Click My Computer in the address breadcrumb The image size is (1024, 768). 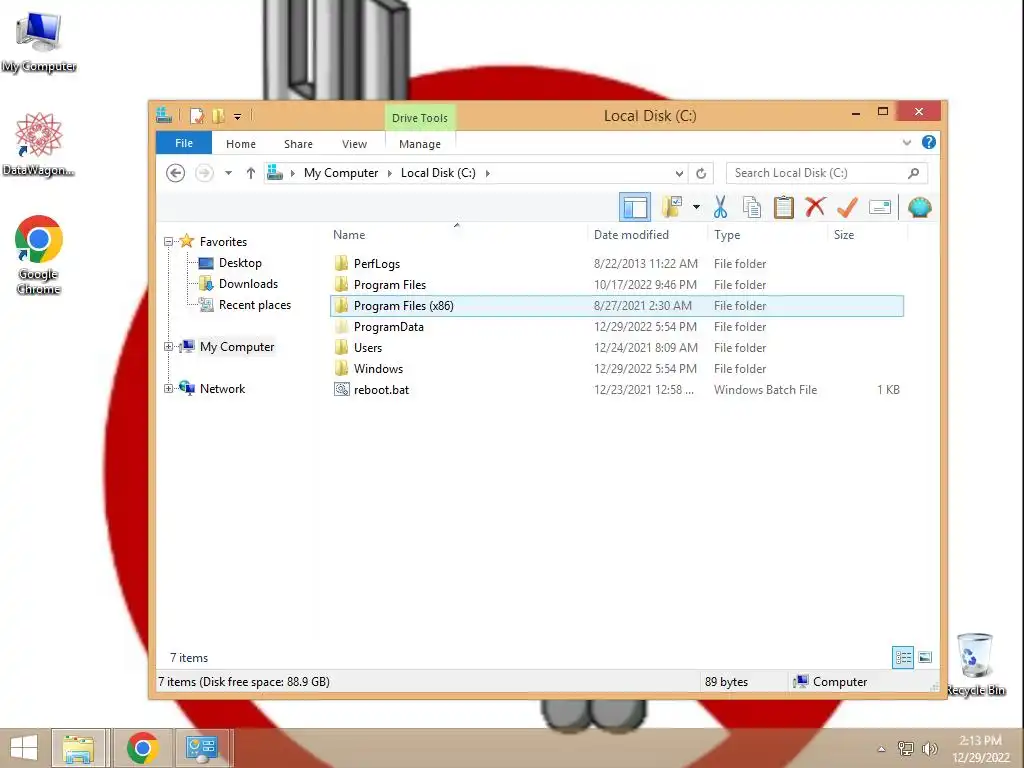(x=341, y=173)
